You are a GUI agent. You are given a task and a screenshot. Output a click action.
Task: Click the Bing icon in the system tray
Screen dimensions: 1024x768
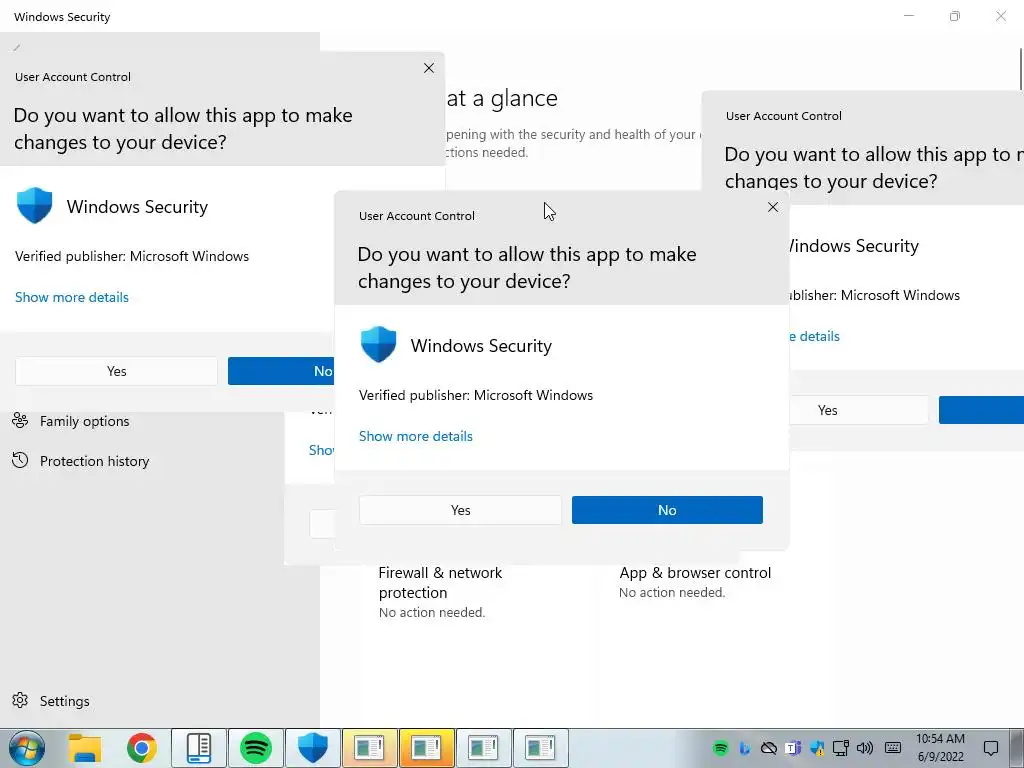(744, 748)
